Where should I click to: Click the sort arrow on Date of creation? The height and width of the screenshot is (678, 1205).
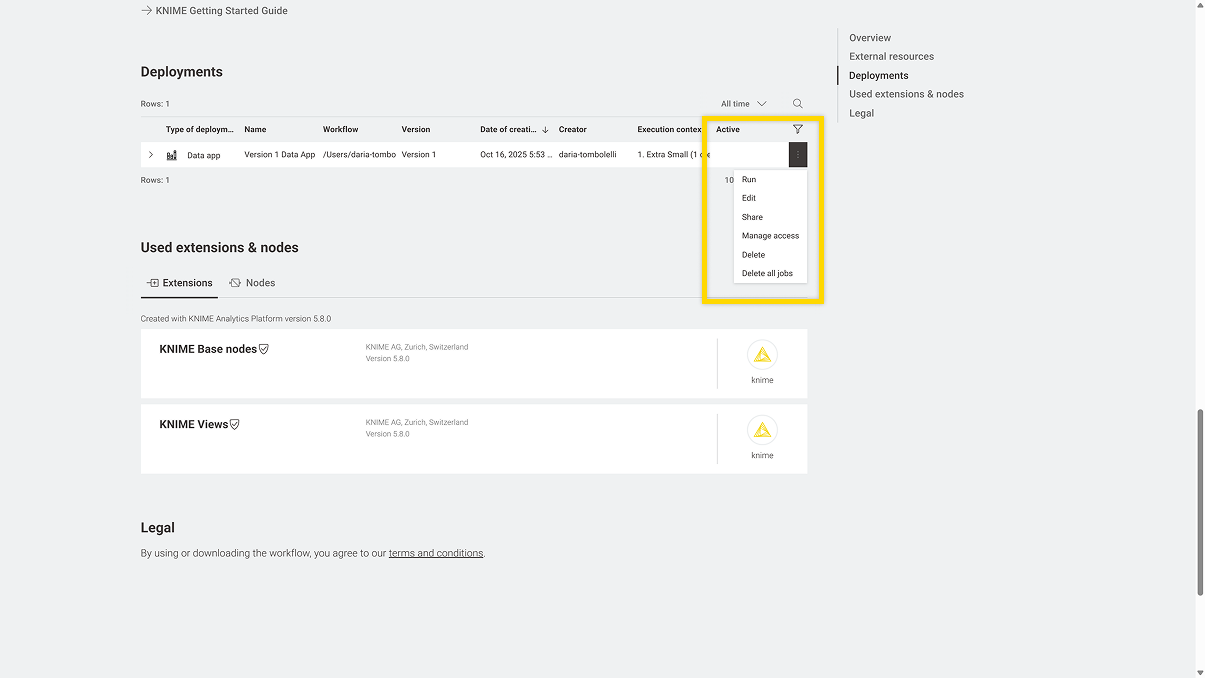[545, 130]
